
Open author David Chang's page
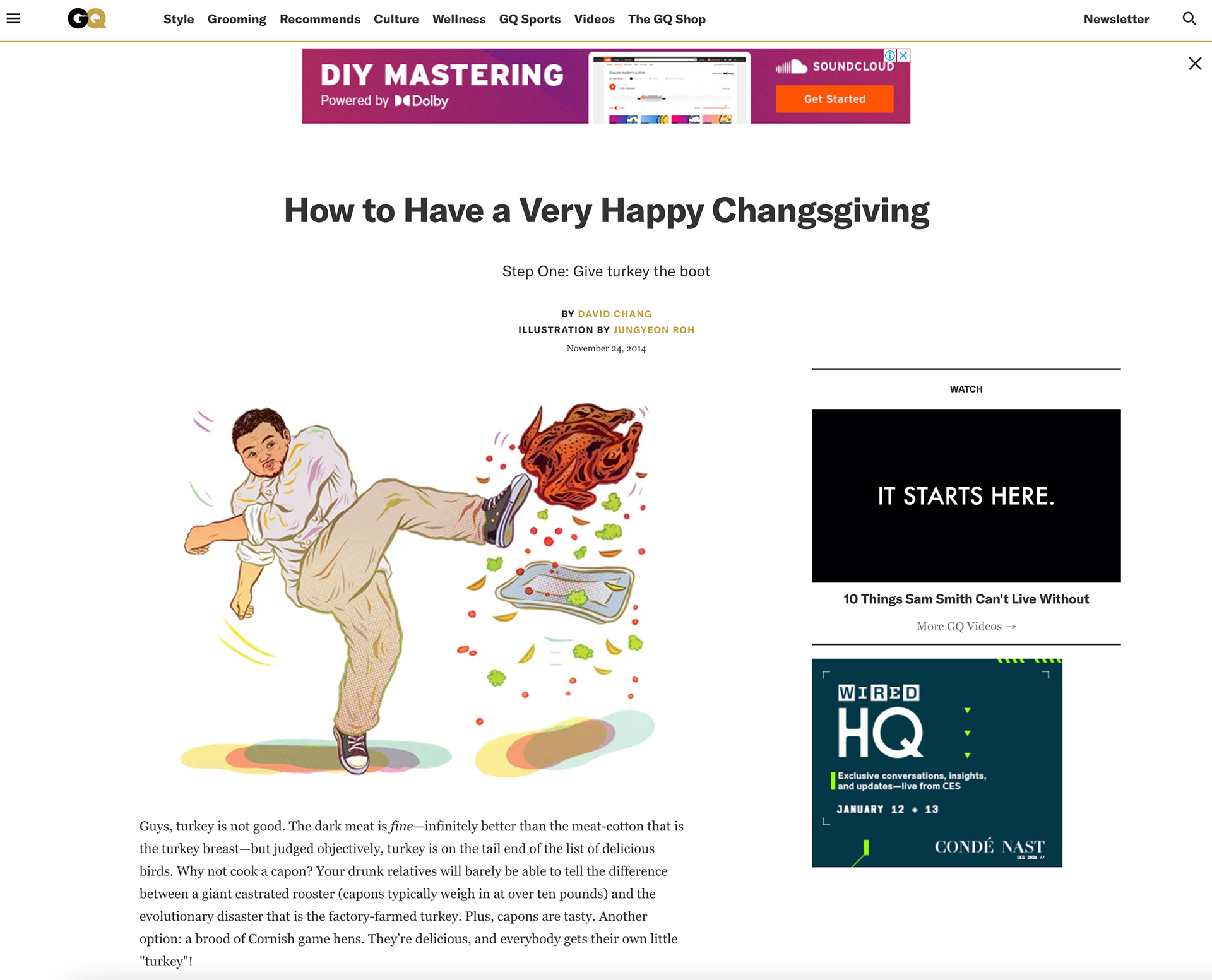coord(614,314)
